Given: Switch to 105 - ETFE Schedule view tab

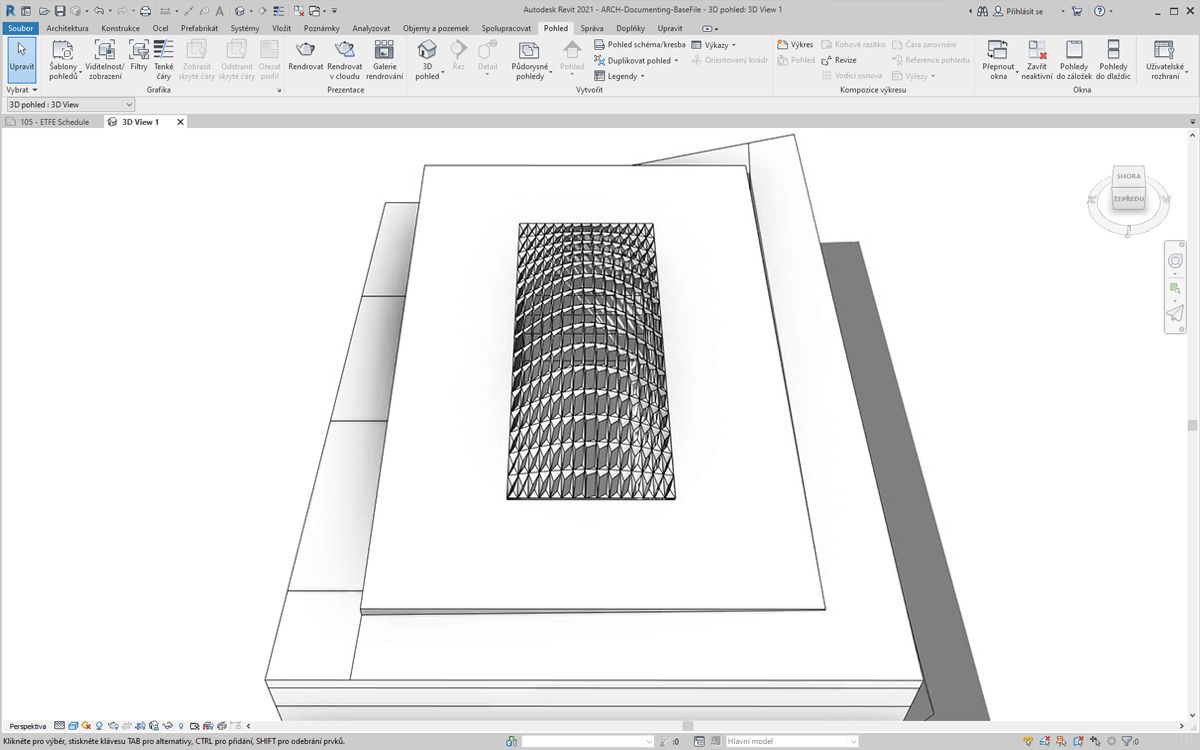Looking at the screenshot, I should click(53, 122).
